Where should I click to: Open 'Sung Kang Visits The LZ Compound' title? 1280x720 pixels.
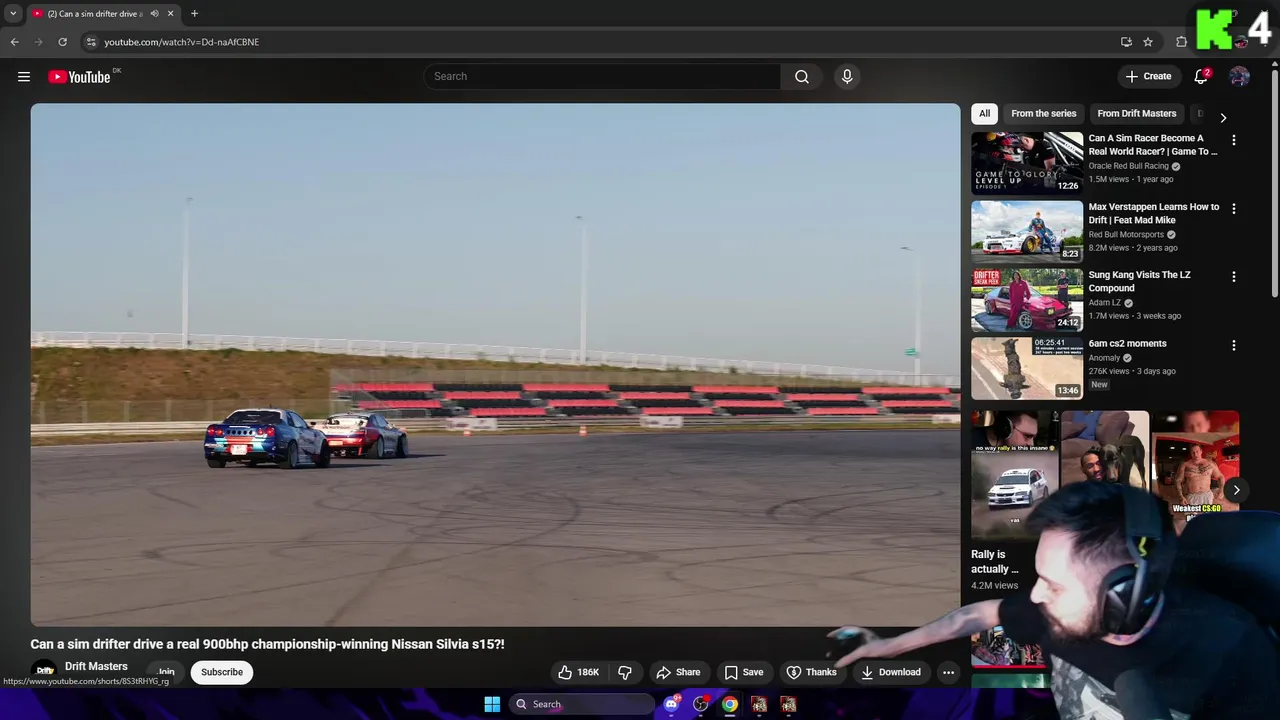pyautogui.click(x=1139, y=281)
